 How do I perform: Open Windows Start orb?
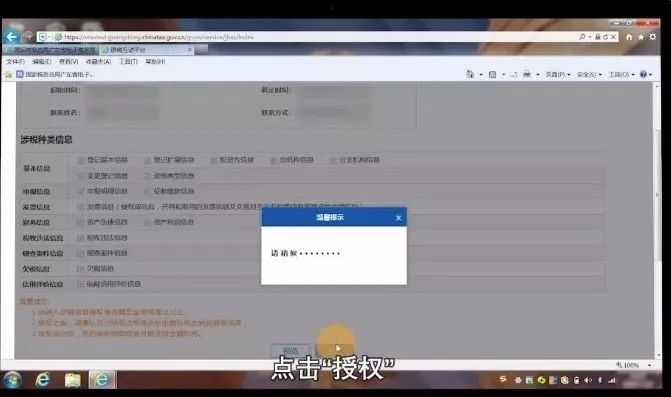[x=12, y=379]
